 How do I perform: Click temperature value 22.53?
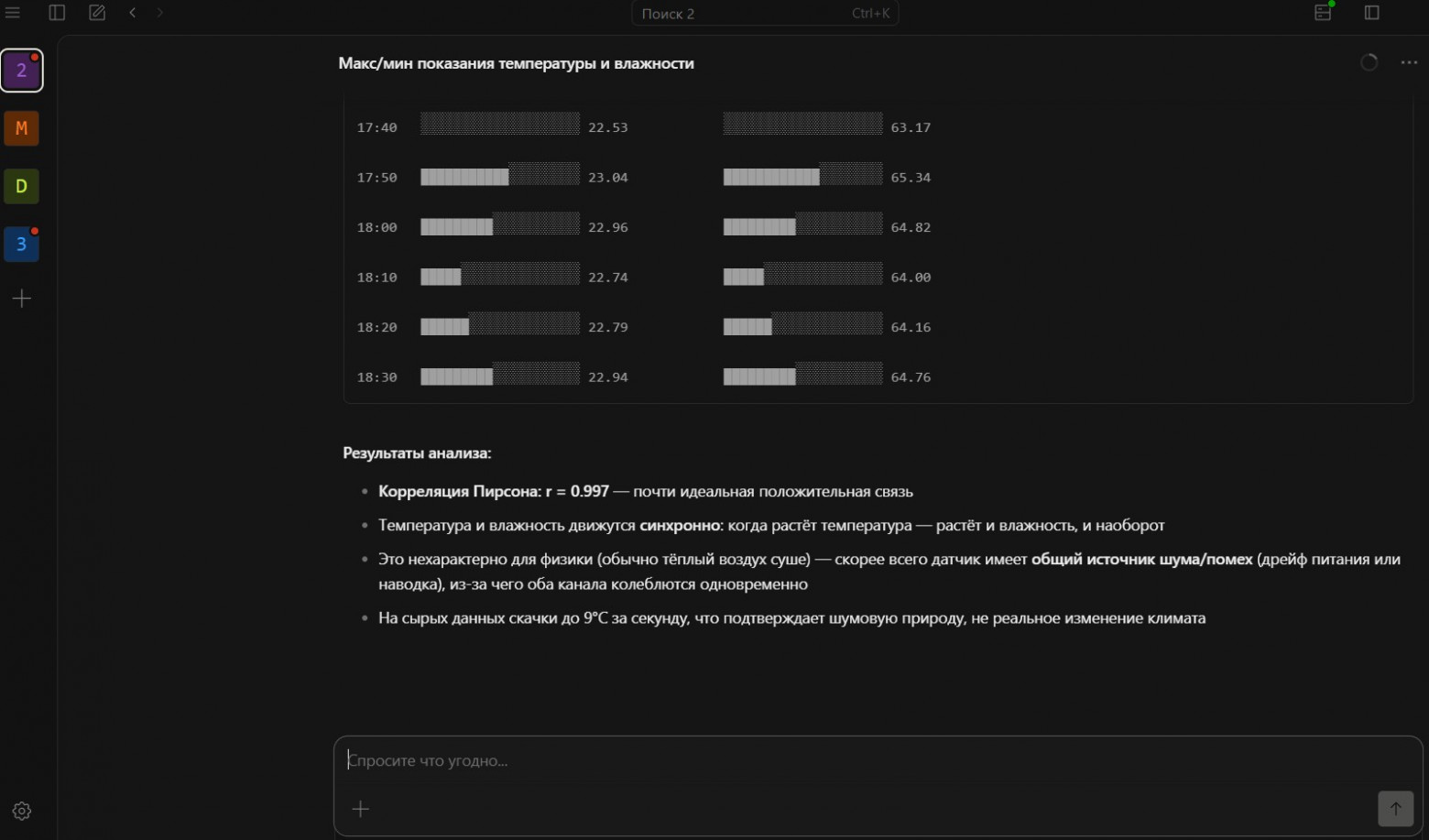[608, 127]
